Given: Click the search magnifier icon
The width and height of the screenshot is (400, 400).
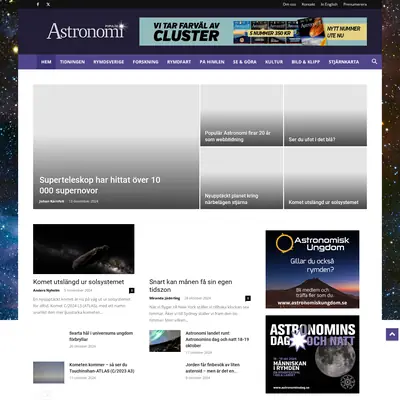Looking at the screenshot, I should click(374, 61).
